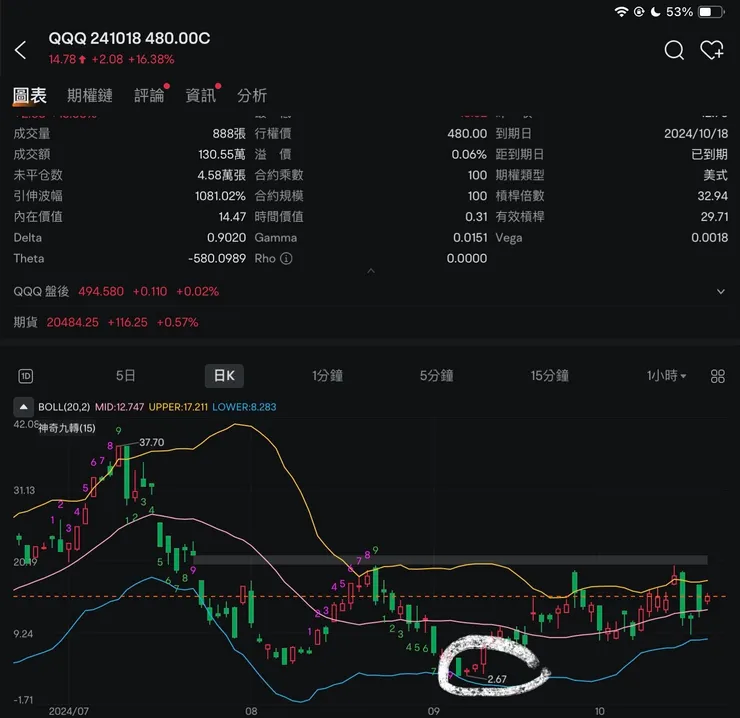Switch to the 圖表 tab

coord(30,95)
